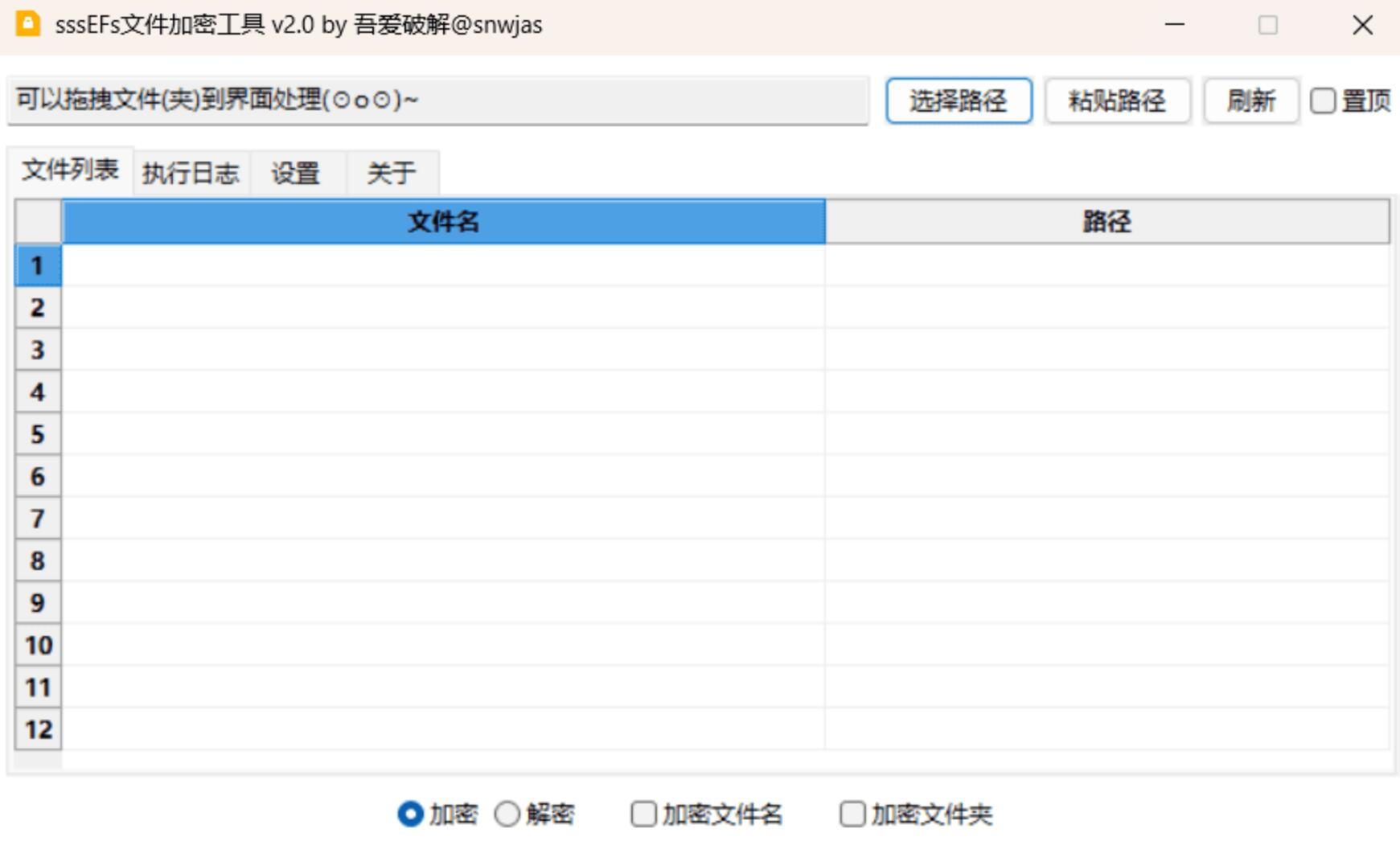Select row header 10
The image size is (1400, 841).
pos(38,645)
